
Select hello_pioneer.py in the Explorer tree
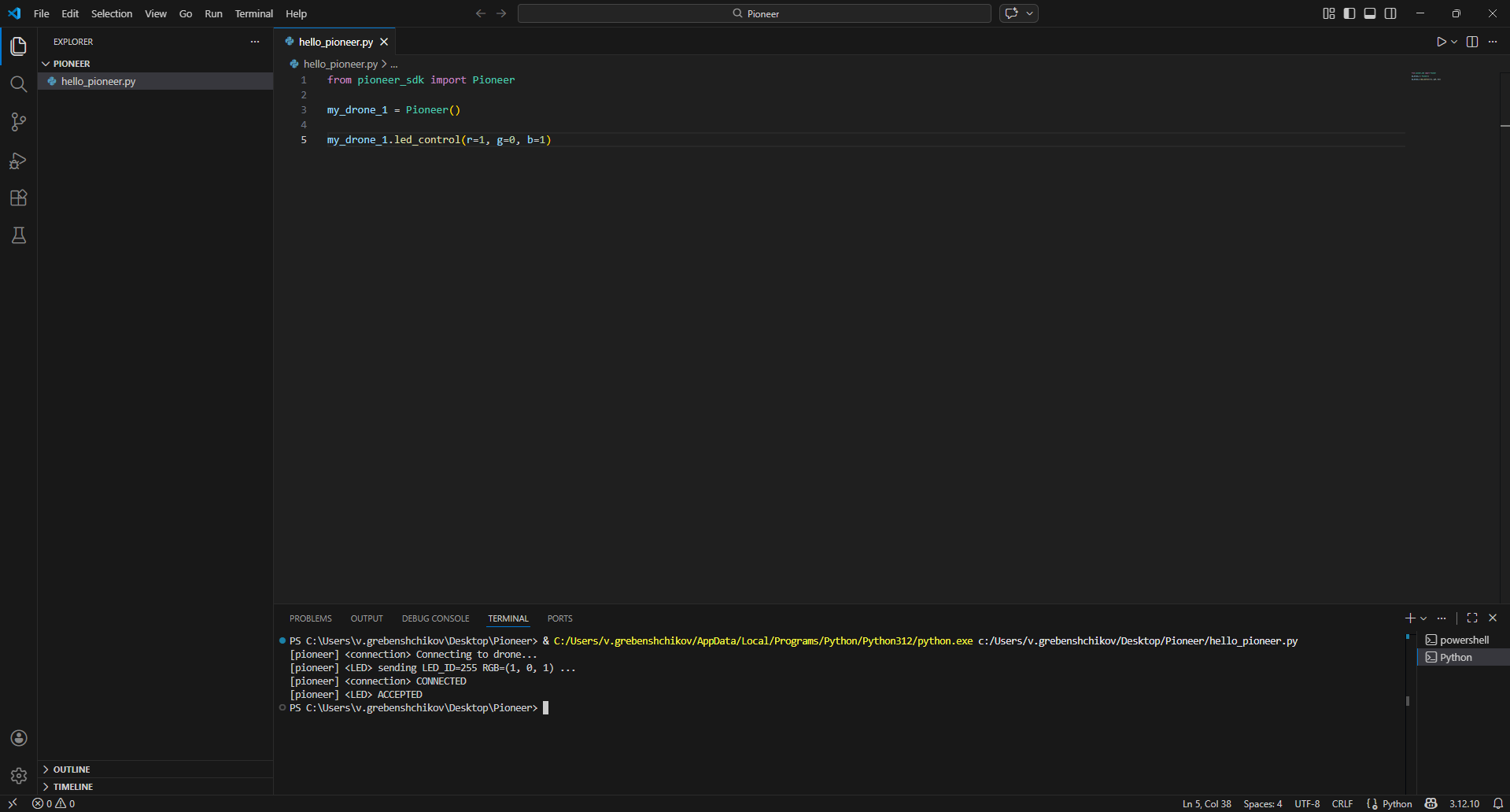tap(155, 81)
